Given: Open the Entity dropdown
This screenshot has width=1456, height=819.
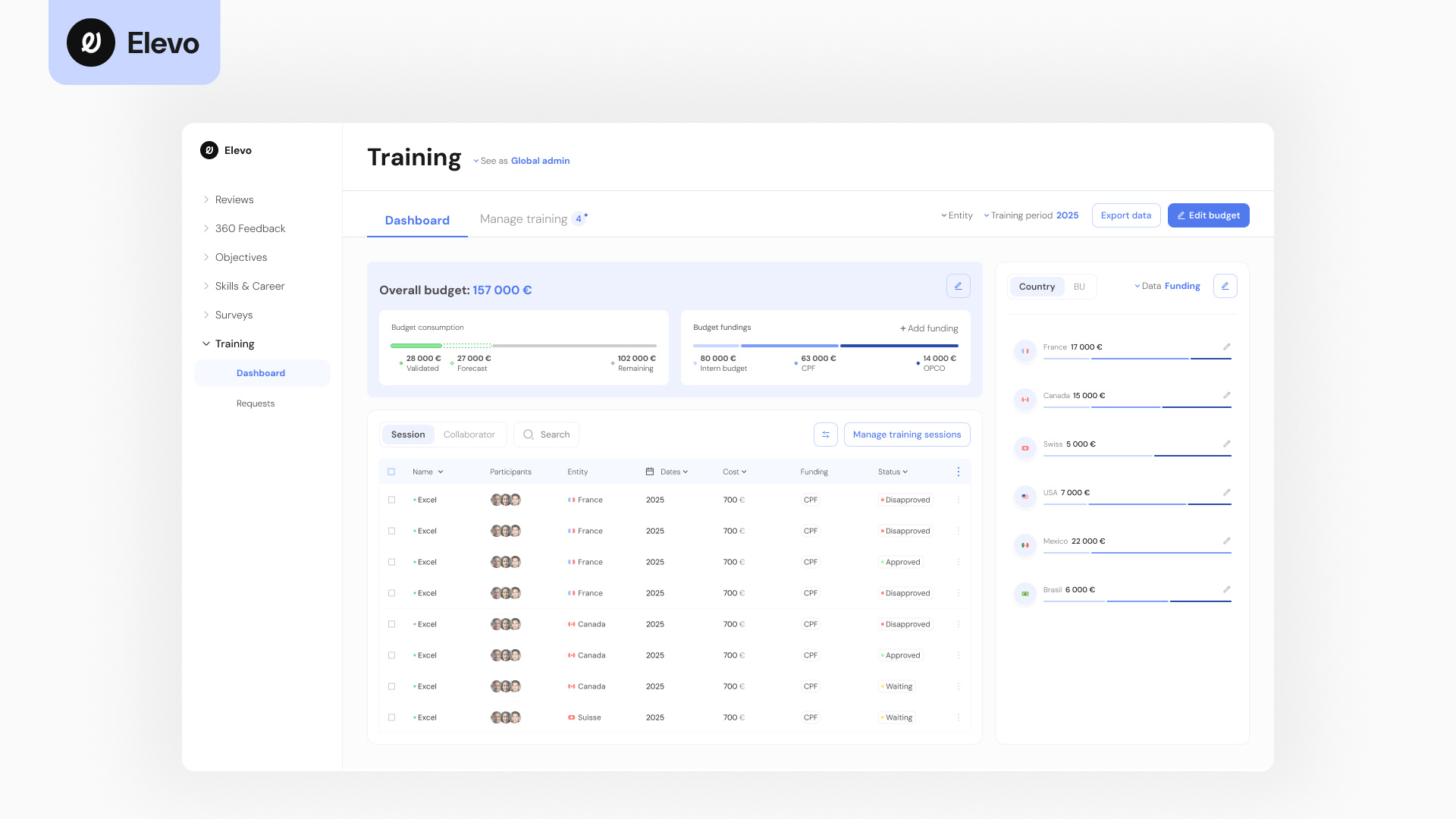Looking at the screenshot, I should pos(957,215).
